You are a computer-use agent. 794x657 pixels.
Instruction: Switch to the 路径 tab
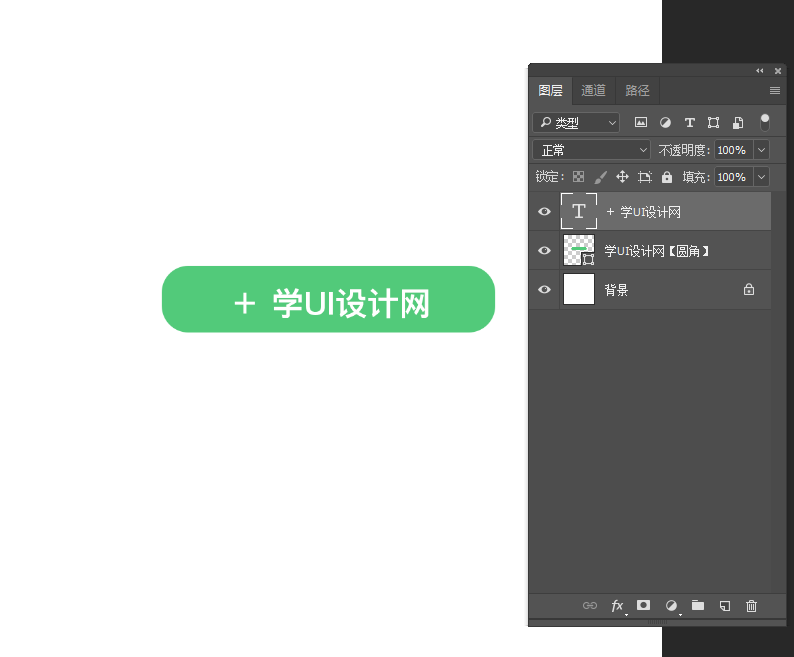click(x=637, y=91)
